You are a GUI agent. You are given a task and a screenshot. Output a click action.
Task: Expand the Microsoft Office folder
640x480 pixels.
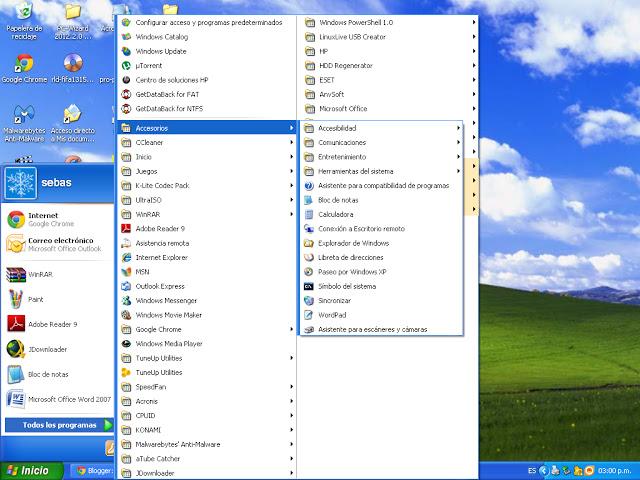343,108
